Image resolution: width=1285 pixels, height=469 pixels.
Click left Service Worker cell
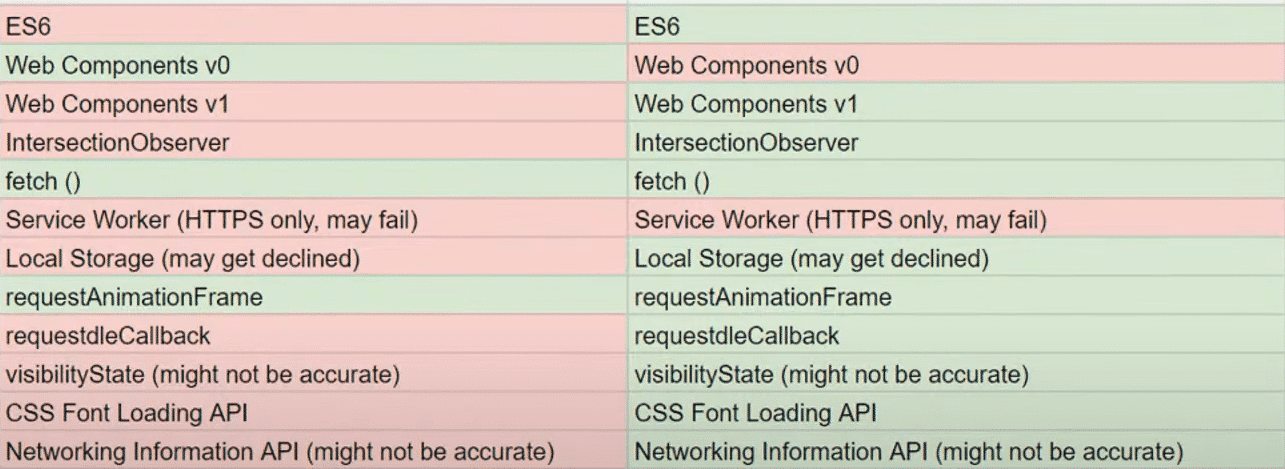[313, 220]
